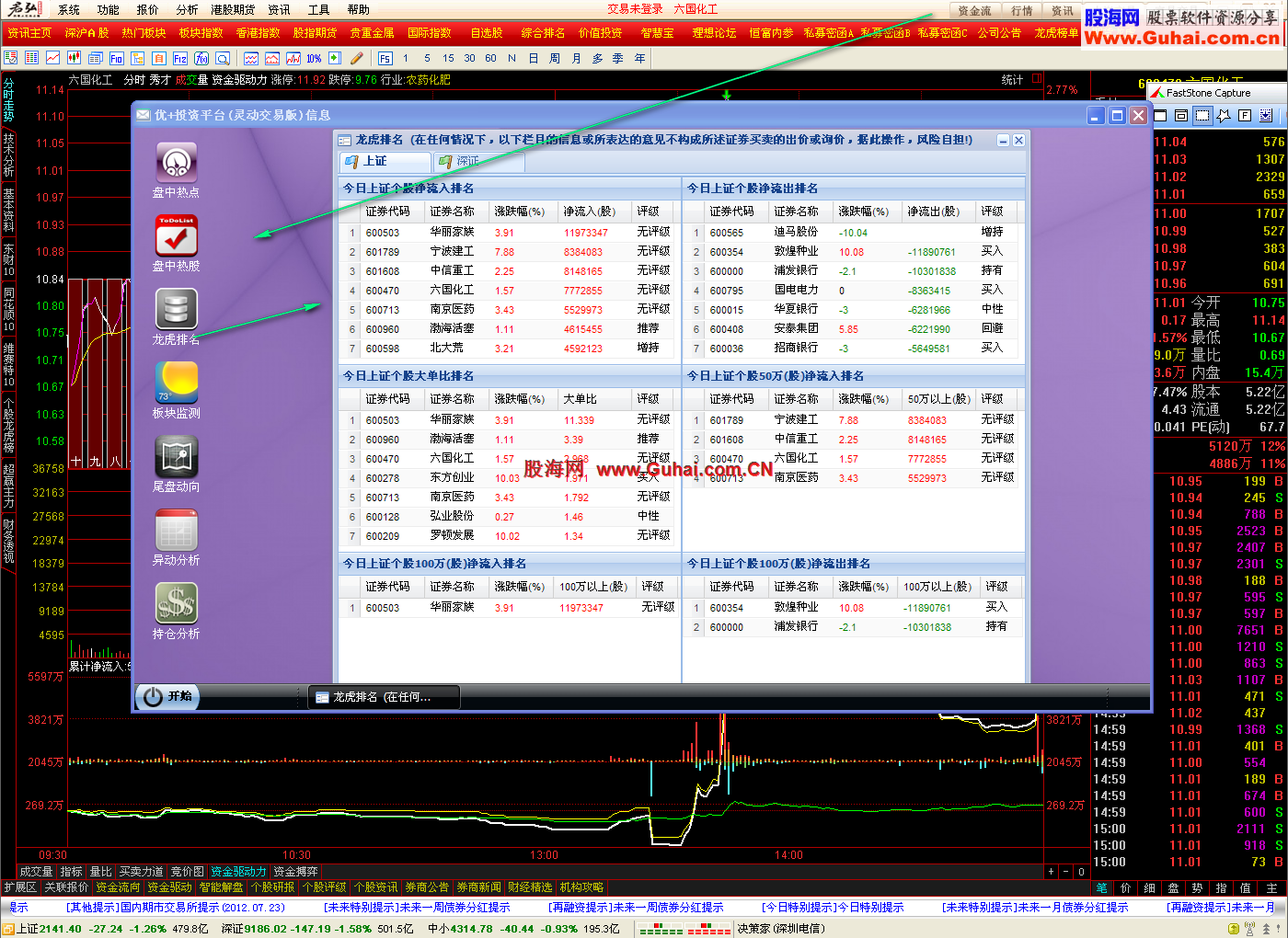Screen dimensions: 1288x938
Task: Open the 功能 menu
Action: click(109, 9)
